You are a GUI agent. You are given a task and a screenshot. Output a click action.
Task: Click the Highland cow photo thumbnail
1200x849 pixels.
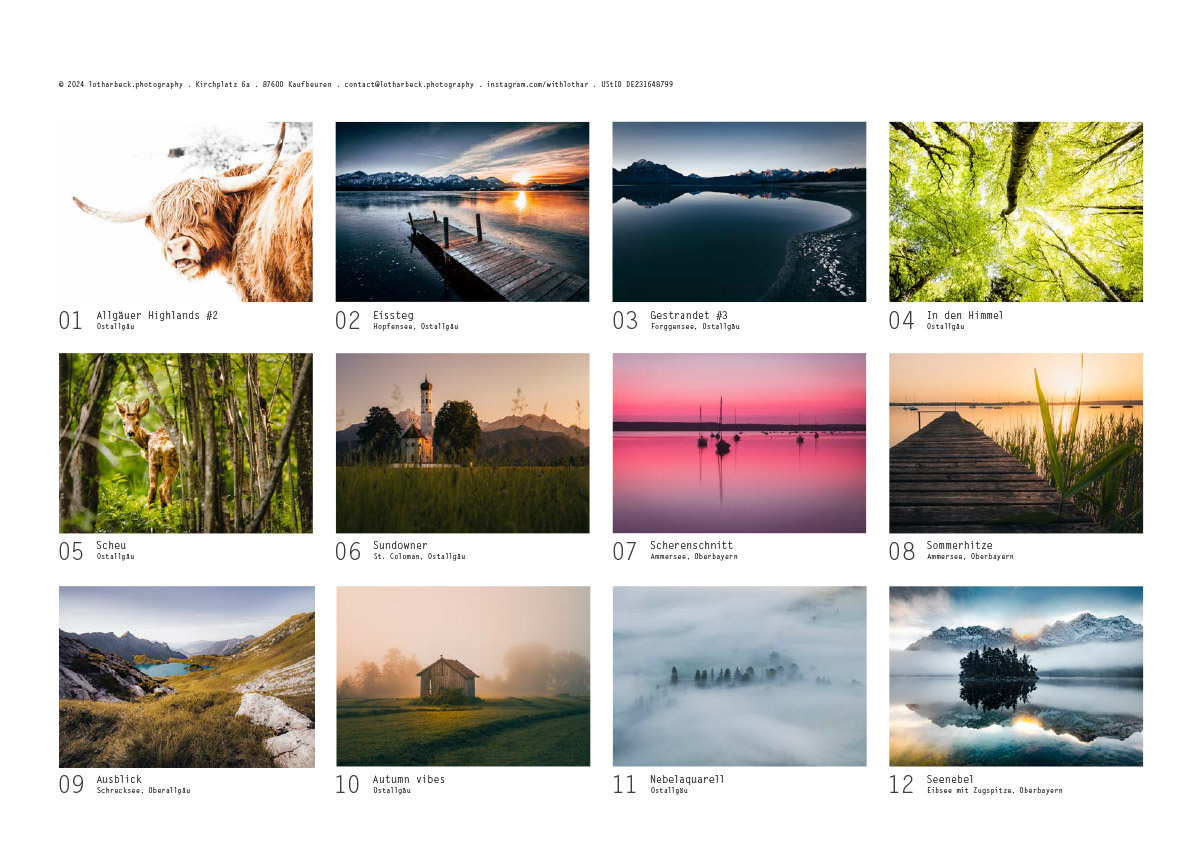point(185,212)
